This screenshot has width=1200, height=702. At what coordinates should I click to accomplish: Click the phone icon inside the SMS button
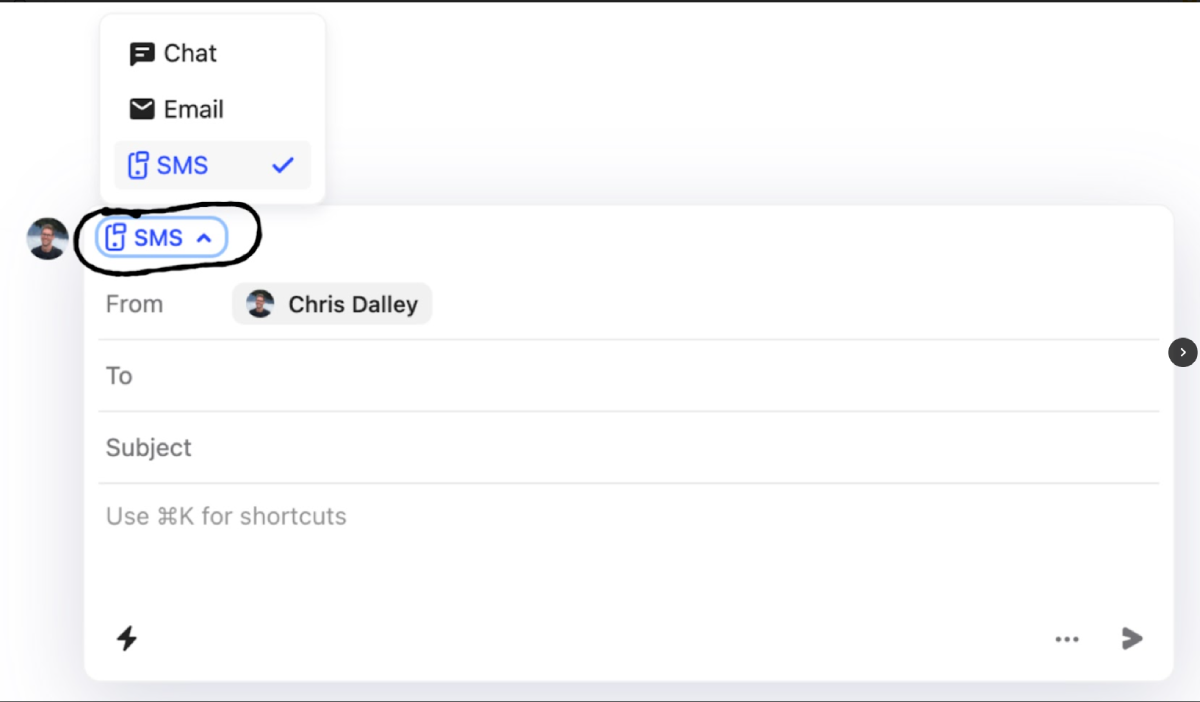click(116, 238)
